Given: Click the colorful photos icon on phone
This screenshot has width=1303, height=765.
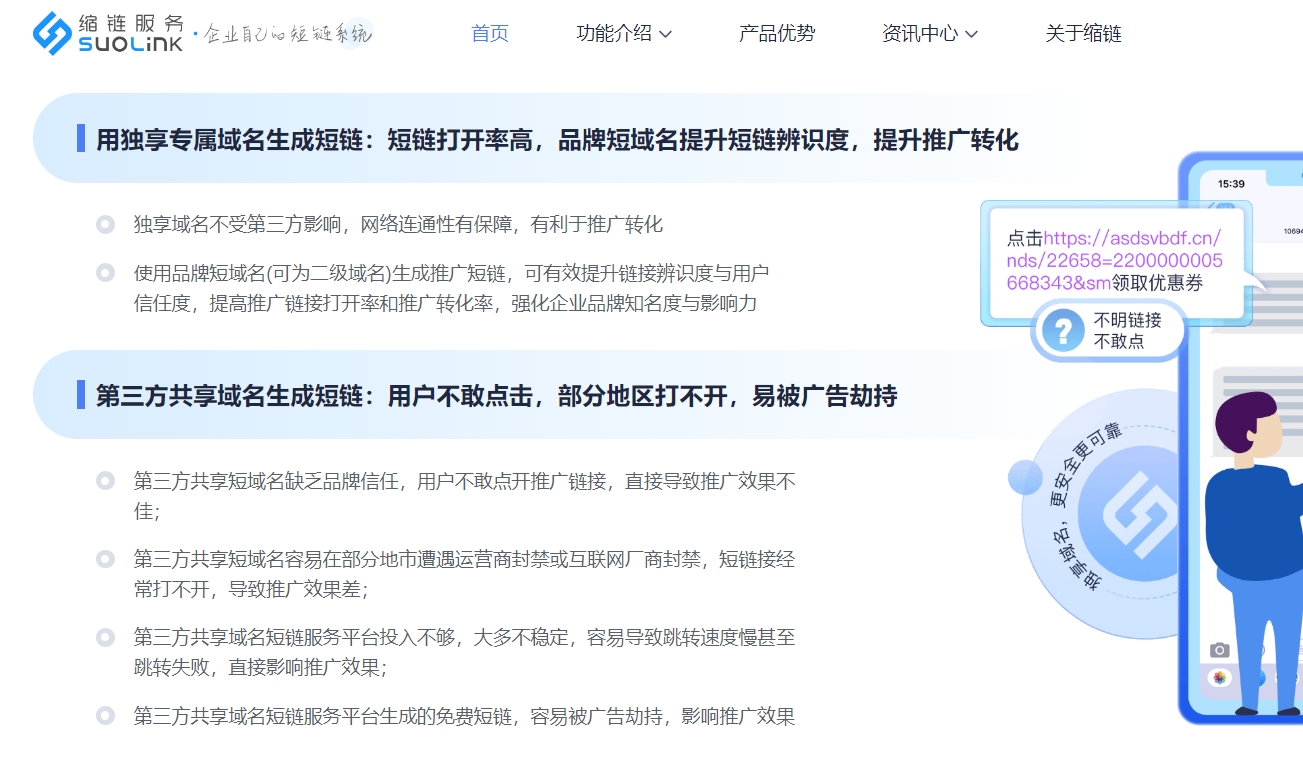Looking at the screenshot, I should coord(1219,678).
